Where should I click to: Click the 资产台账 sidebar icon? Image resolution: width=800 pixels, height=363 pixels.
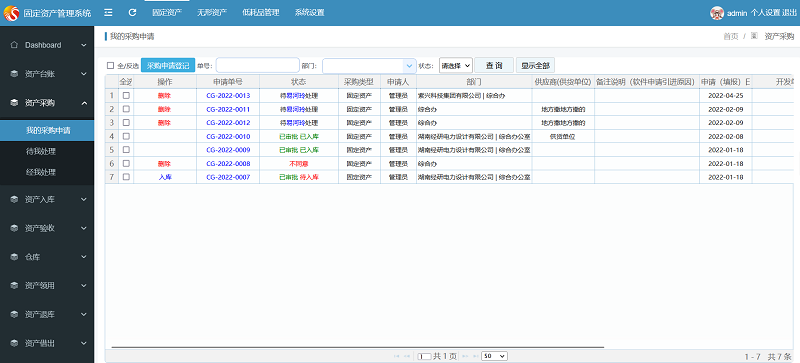14,74
